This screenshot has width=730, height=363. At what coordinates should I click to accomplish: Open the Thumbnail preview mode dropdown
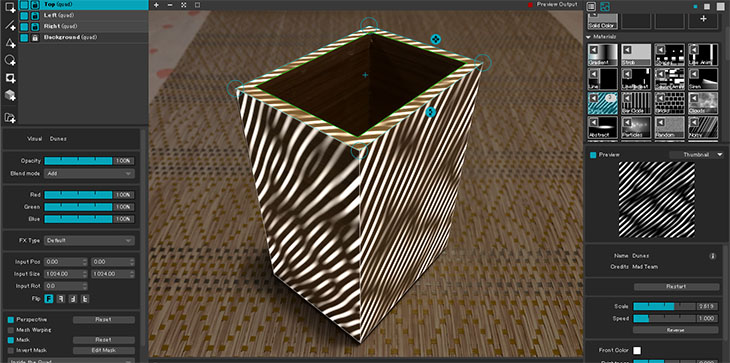coord(697,155)
